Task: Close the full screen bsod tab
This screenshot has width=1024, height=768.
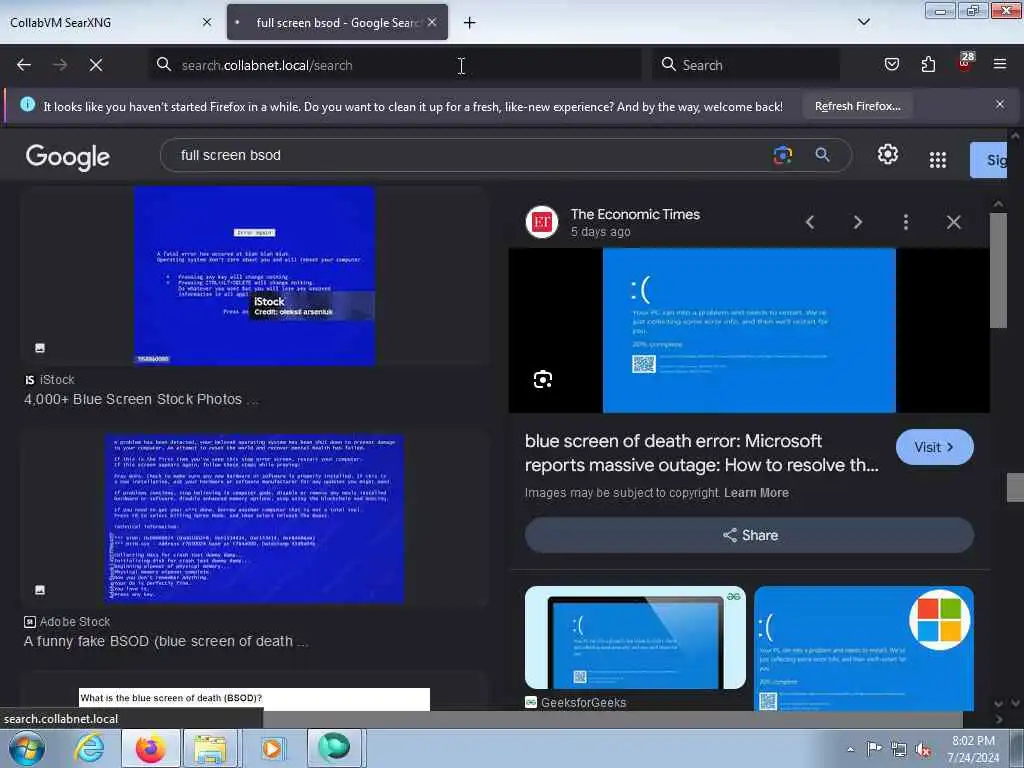Action: (x=432, y=22)
